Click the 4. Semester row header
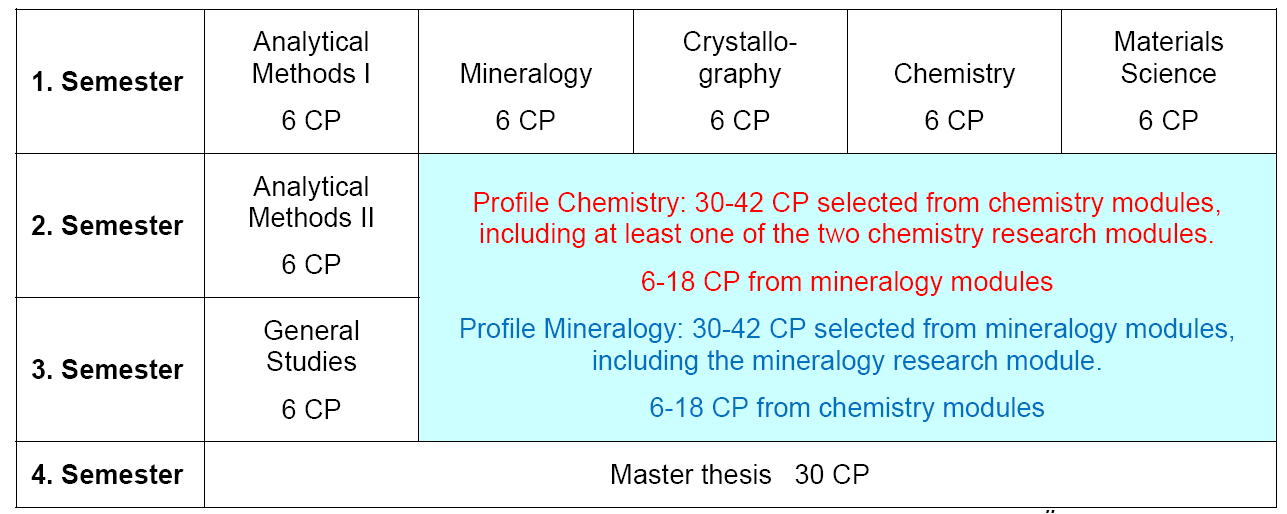The image size is (1287, 514). [110, 474]
